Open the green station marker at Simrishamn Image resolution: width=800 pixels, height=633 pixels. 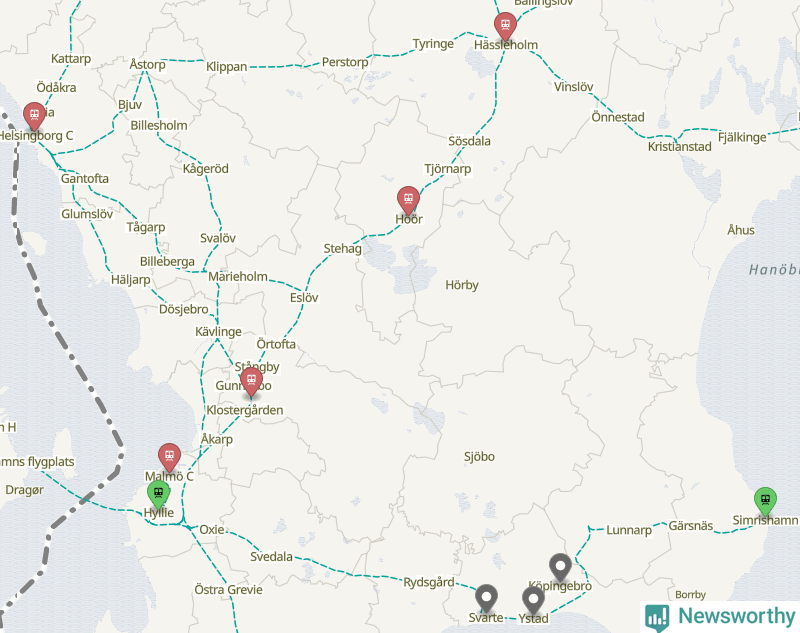(x=765, y=501)
